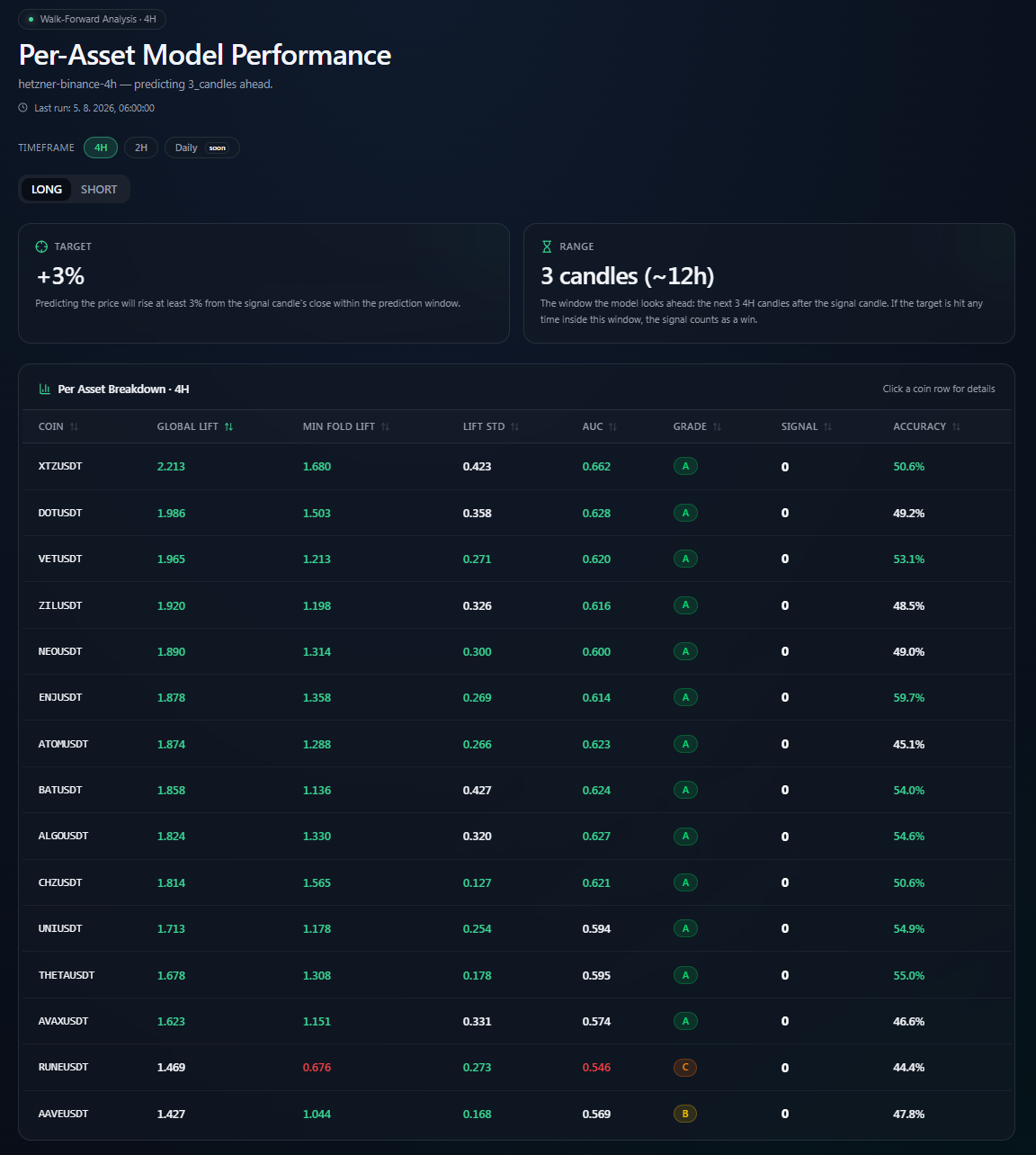Expand the DOTUSDT coin row details
Viewport: 1036px width, 1155px height.
click(517, 513)
